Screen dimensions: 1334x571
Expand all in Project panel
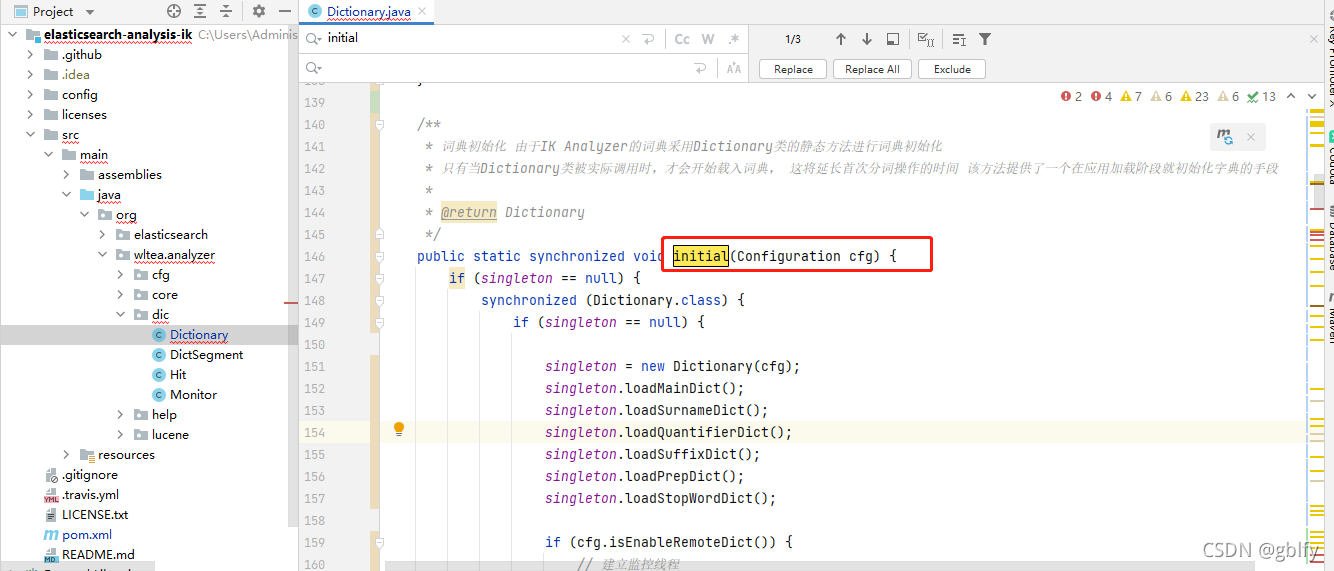[x=201, y=11]
